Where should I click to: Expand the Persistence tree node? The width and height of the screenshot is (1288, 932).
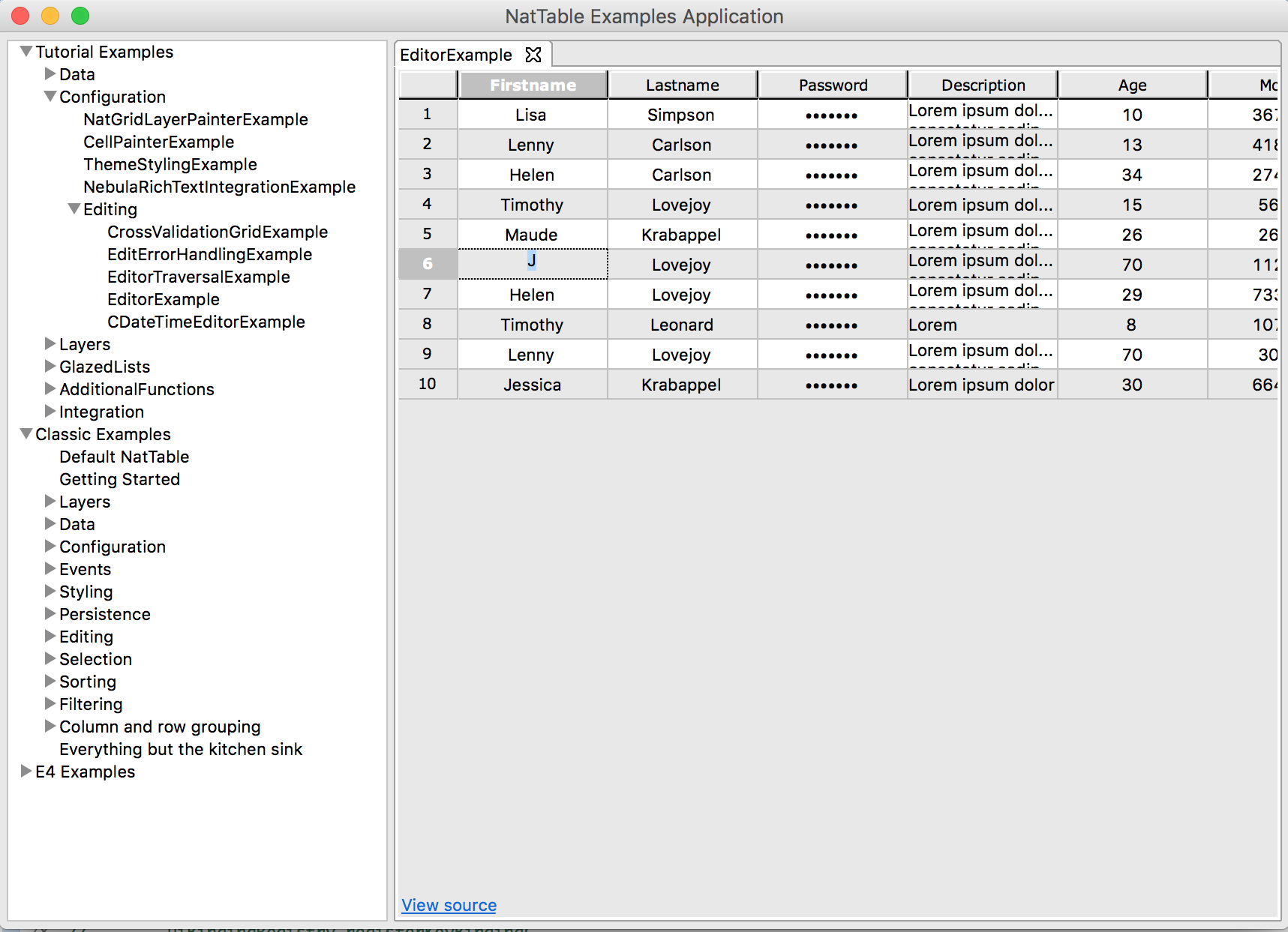(50, 613)
